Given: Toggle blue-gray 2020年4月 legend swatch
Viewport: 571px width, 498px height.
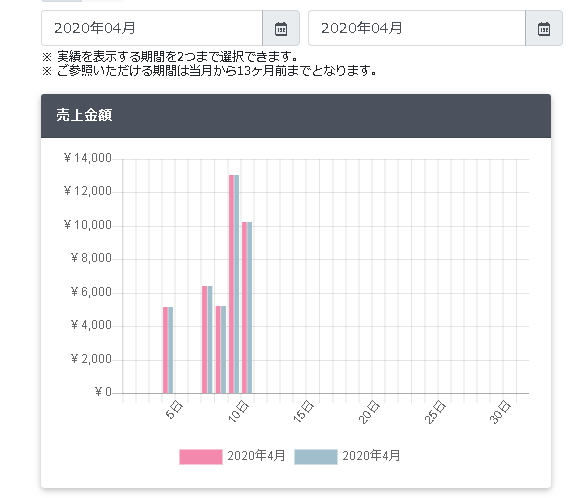Looking at the screenshot, I should [x=316, y=456].
